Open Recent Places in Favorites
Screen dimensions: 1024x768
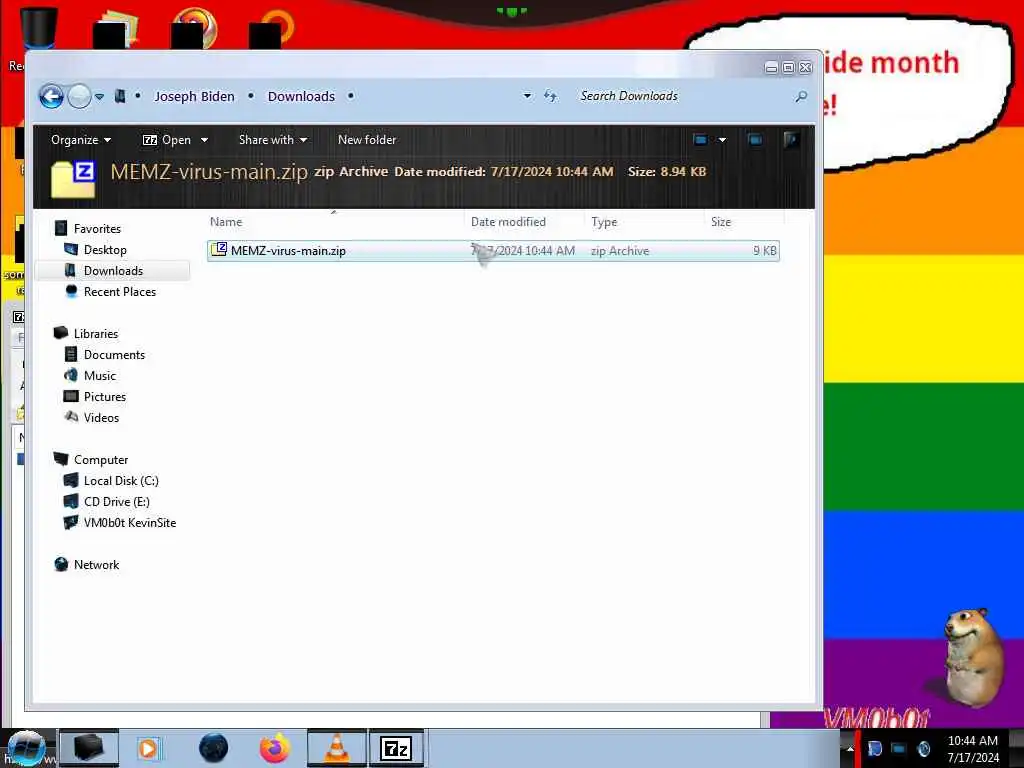(x=120, y=292)
